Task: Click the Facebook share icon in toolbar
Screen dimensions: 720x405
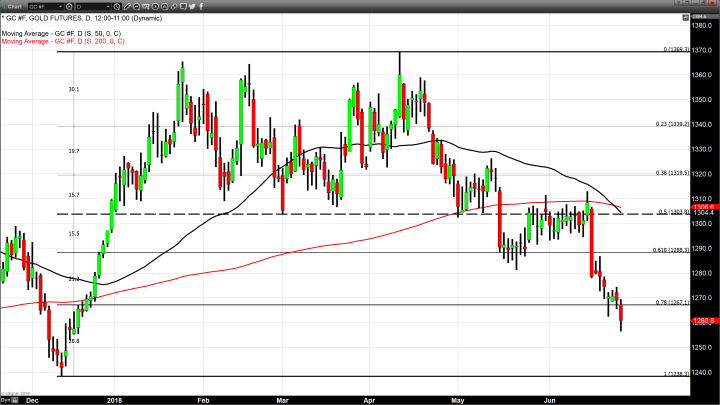Action: click(201, 6)
